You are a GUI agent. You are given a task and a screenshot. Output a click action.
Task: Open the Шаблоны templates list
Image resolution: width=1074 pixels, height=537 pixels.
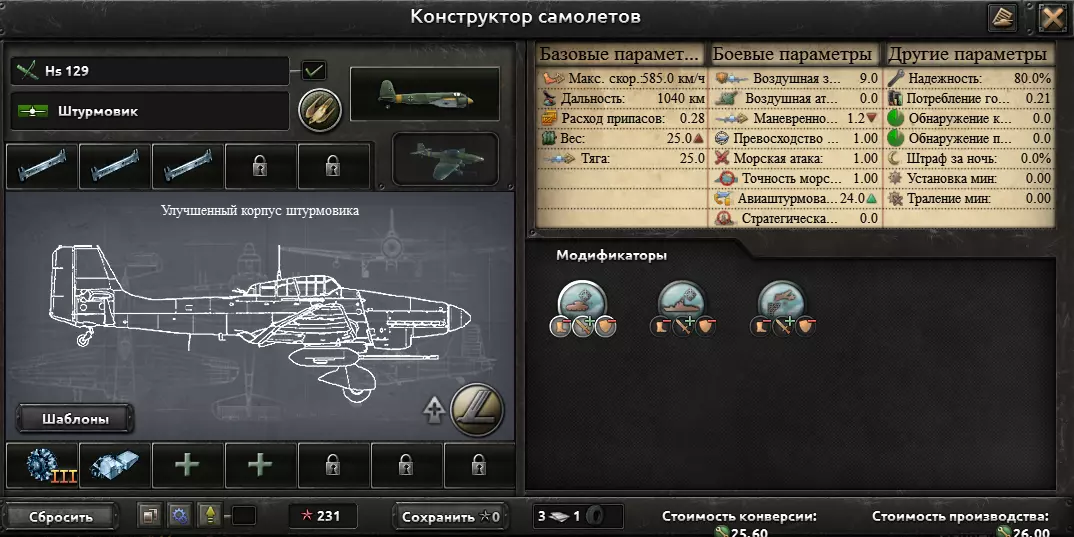[x=75, y=419]
